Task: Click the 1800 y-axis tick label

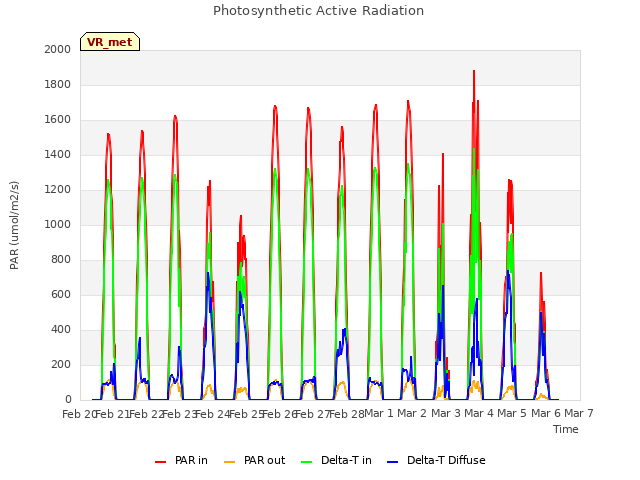Action: [x=58, y=84]
